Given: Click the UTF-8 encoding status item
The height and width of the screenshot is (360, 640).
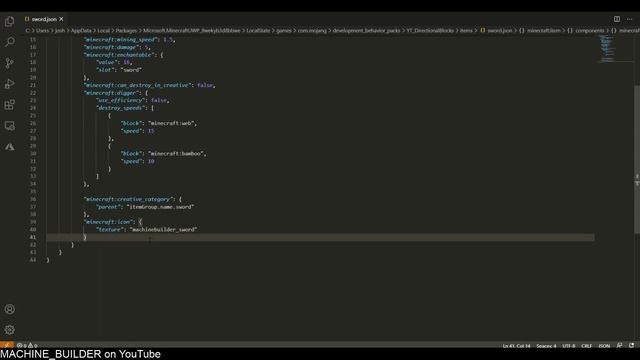Looking at the screenshot, I should [x=569, y=346].
